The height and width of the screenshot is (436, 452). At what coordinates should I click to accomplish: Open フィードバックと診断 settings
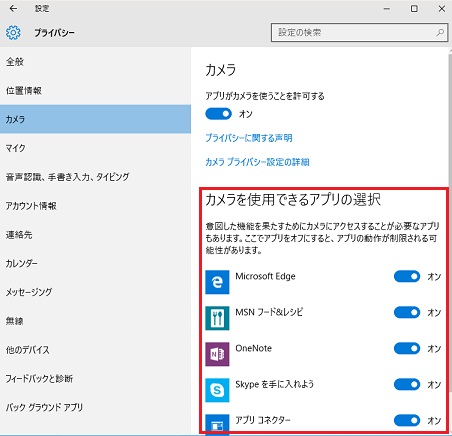[95, 378]
